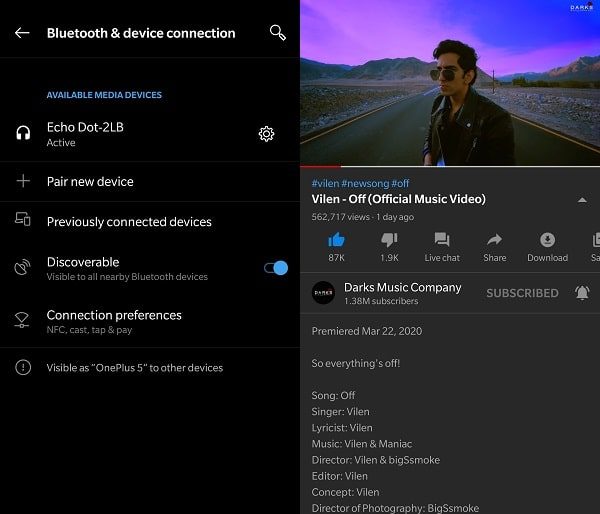The width and height of the screenshot is (600, 514).
Task: Tap So everything's off! text
Action: tap(356, 363)
